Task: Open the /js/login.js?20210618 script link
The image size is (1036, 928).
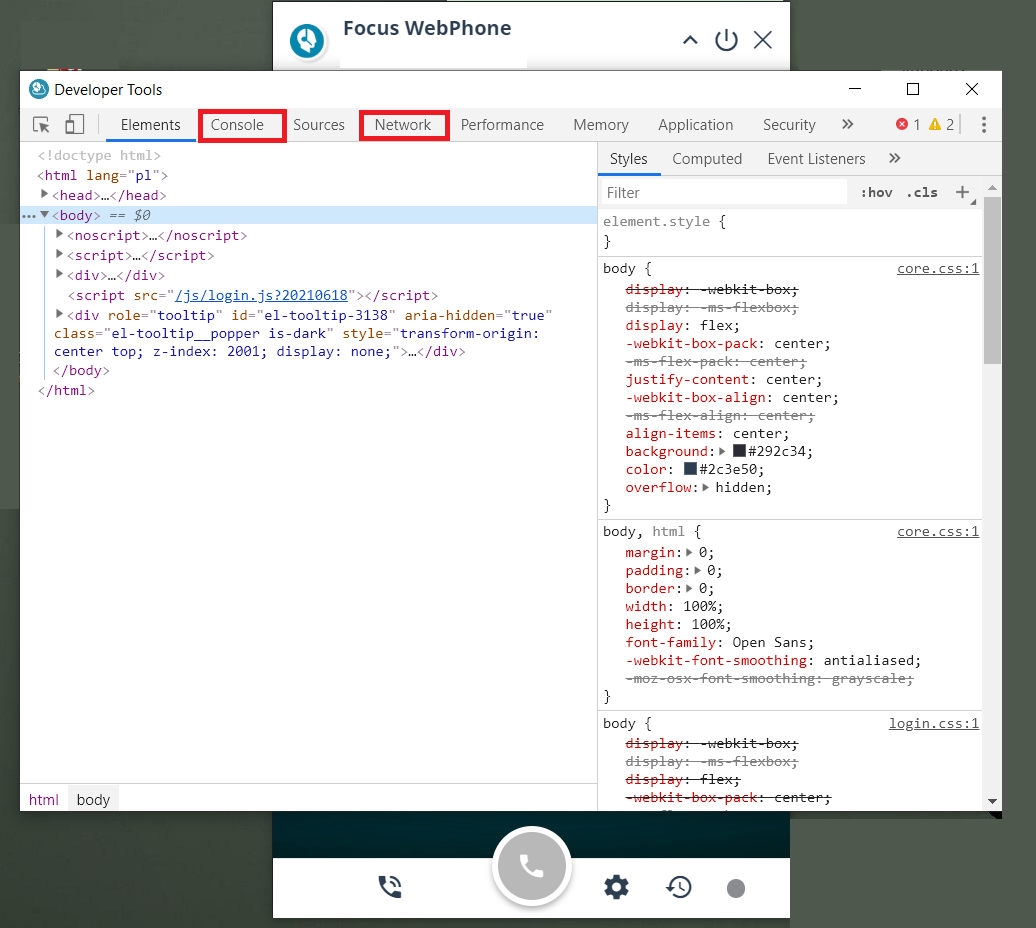Action: tap(262, 295)
